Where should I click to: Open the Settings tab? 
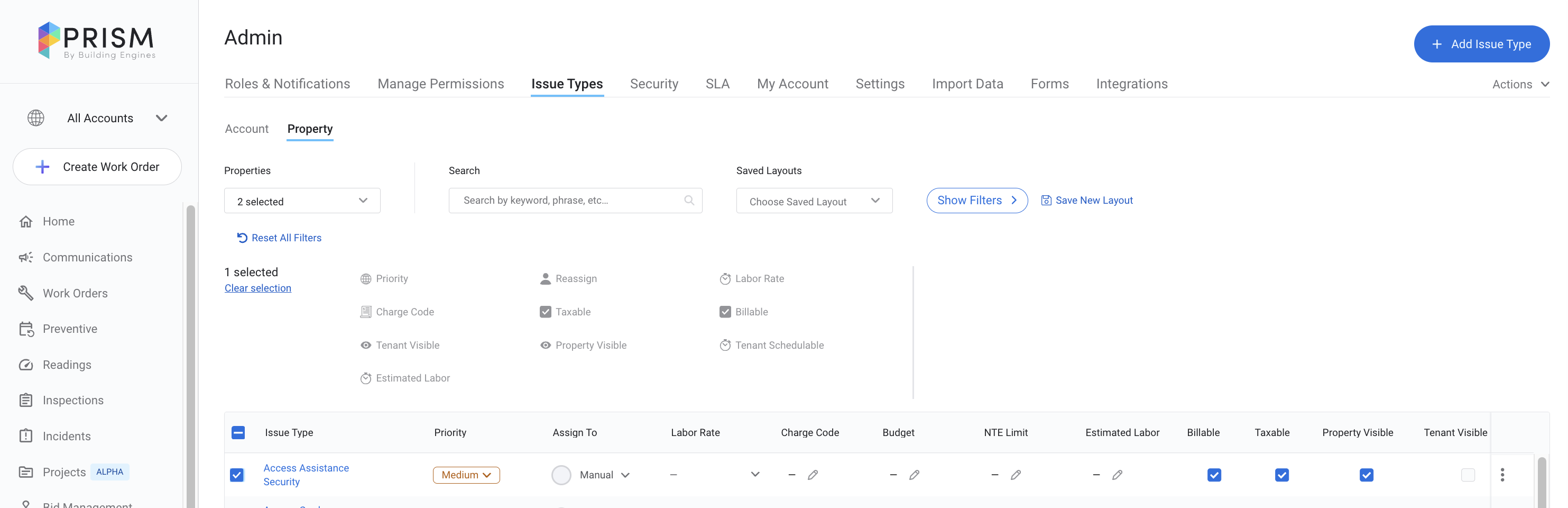point(880,84)
